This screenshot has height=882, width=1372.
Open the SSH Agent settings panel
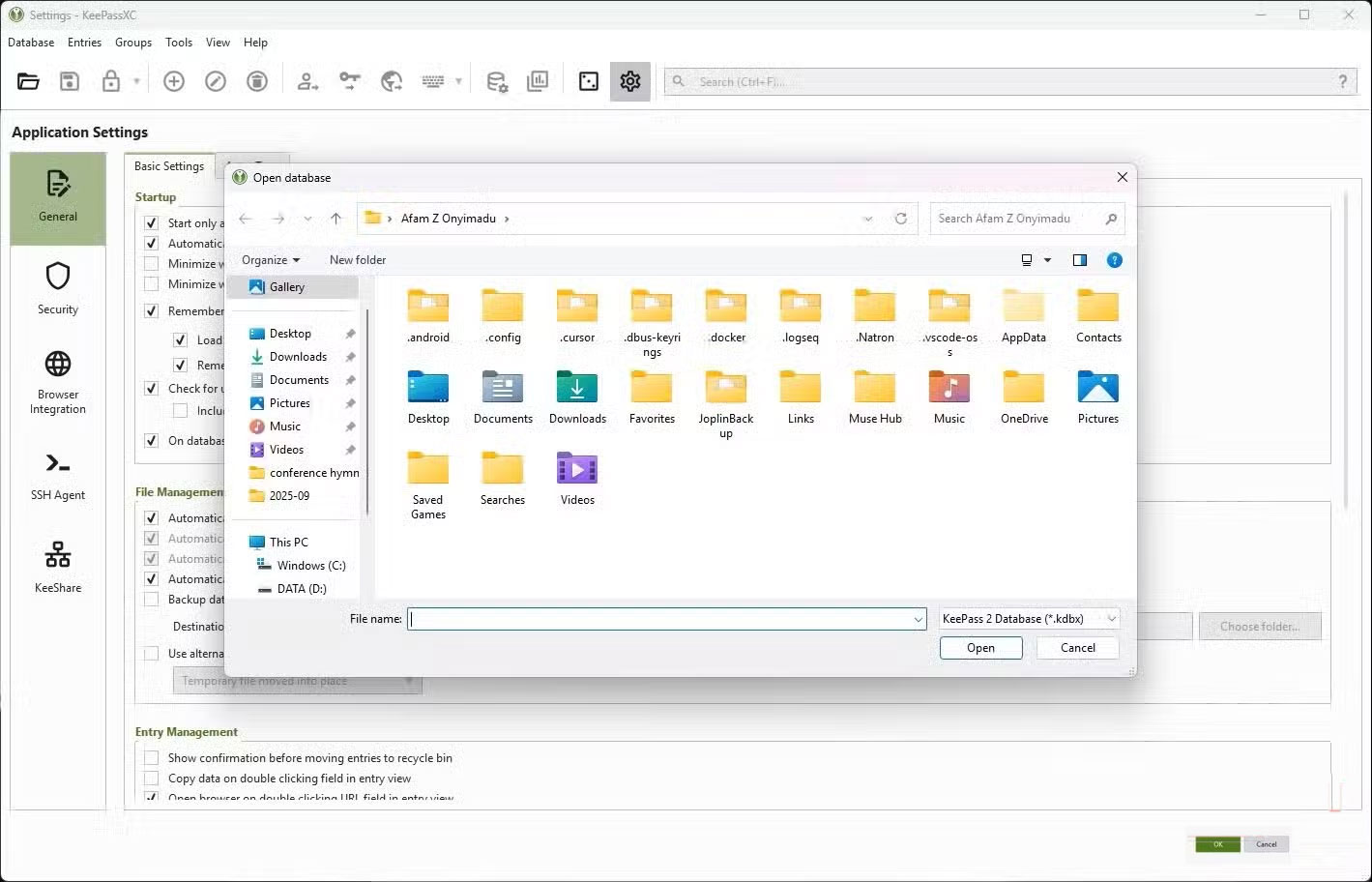coord(57,474)
